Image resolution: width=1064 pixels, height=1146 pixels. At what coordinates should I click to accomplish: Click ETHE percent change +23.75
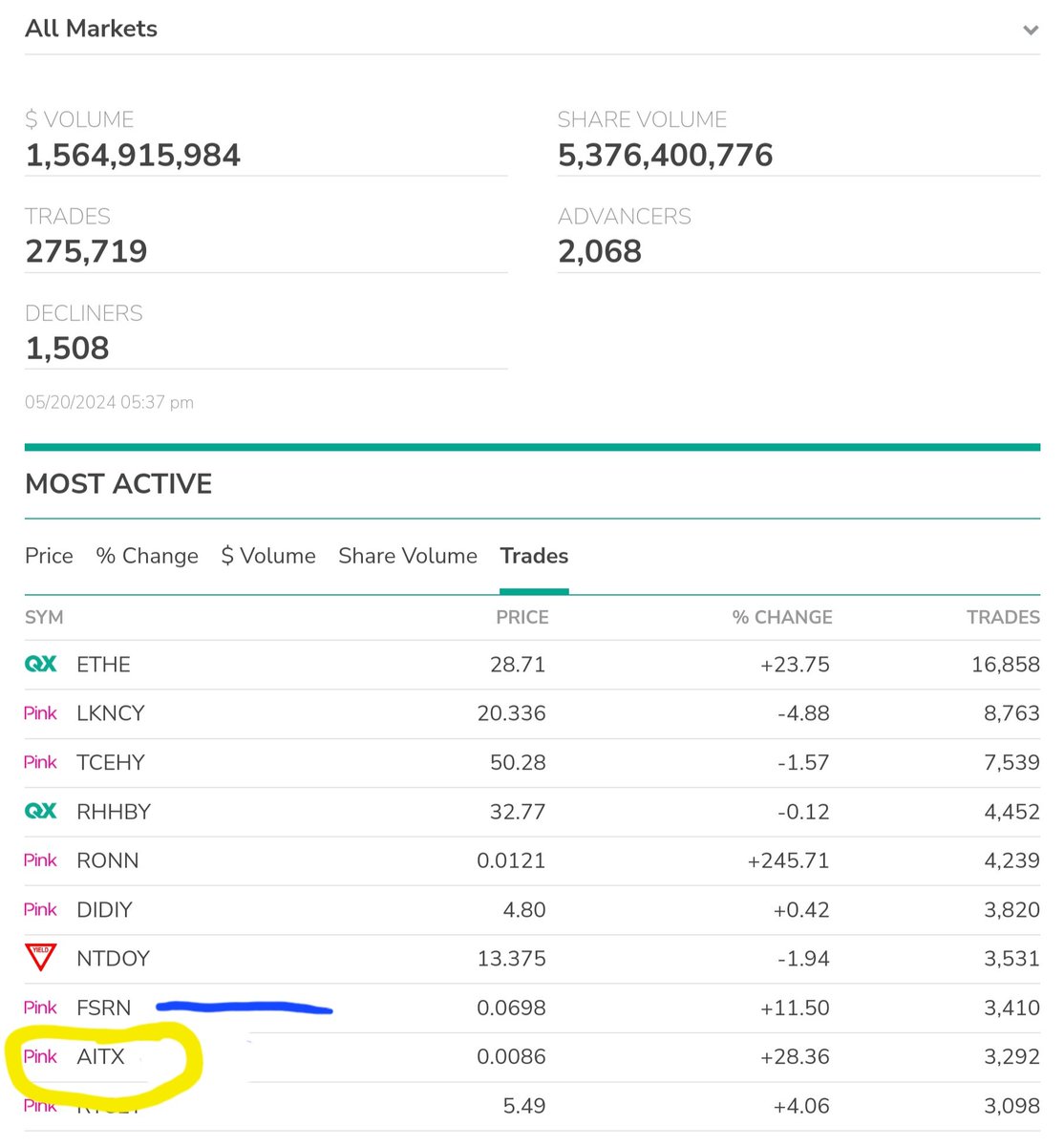(795, 665)
